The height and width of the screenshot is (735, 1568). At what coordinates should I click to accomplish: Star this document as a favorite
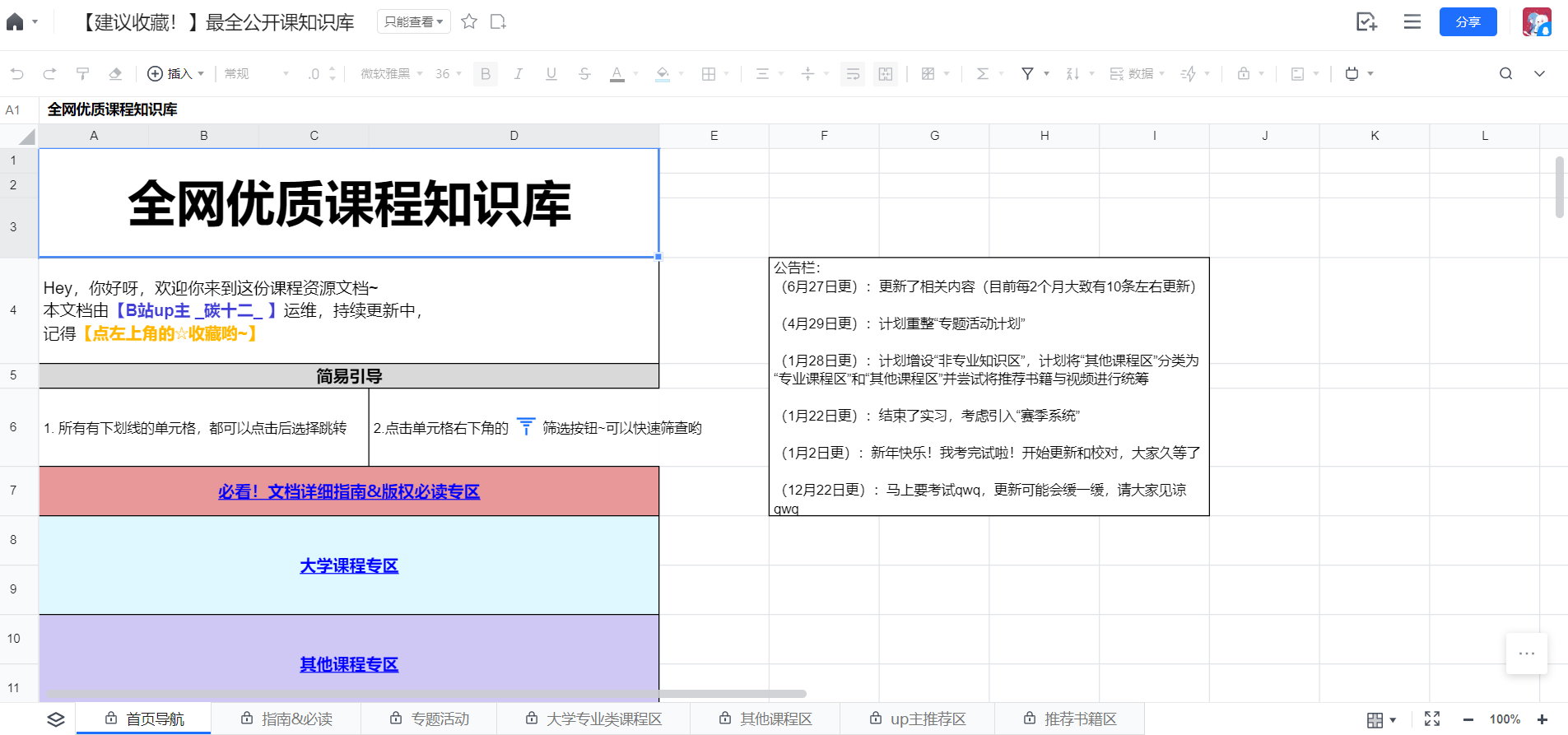point(469,21)
